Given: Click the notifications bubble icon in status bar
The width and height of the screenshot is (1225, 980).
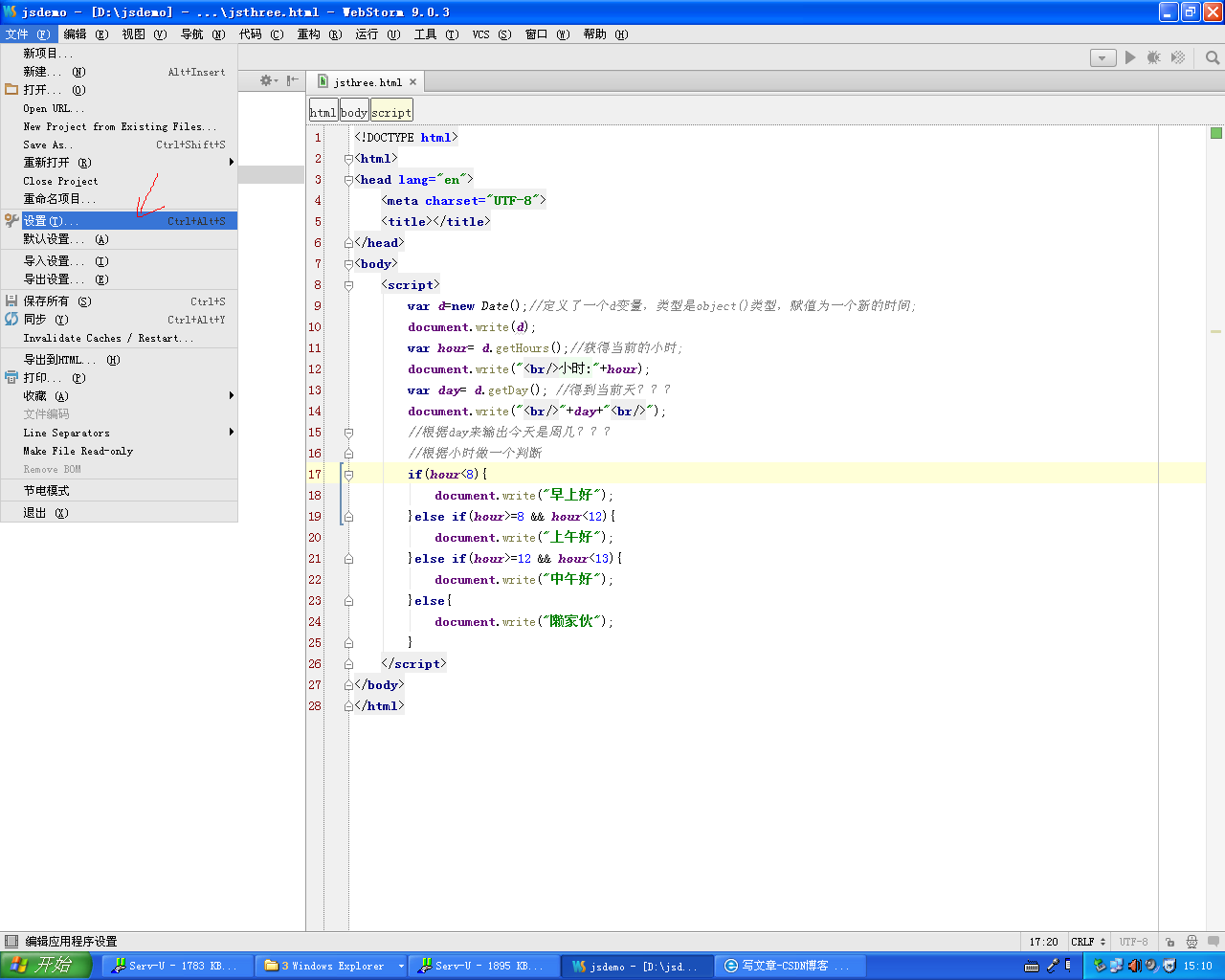Looking at the screenshot, I should [x=1213, y=942].
